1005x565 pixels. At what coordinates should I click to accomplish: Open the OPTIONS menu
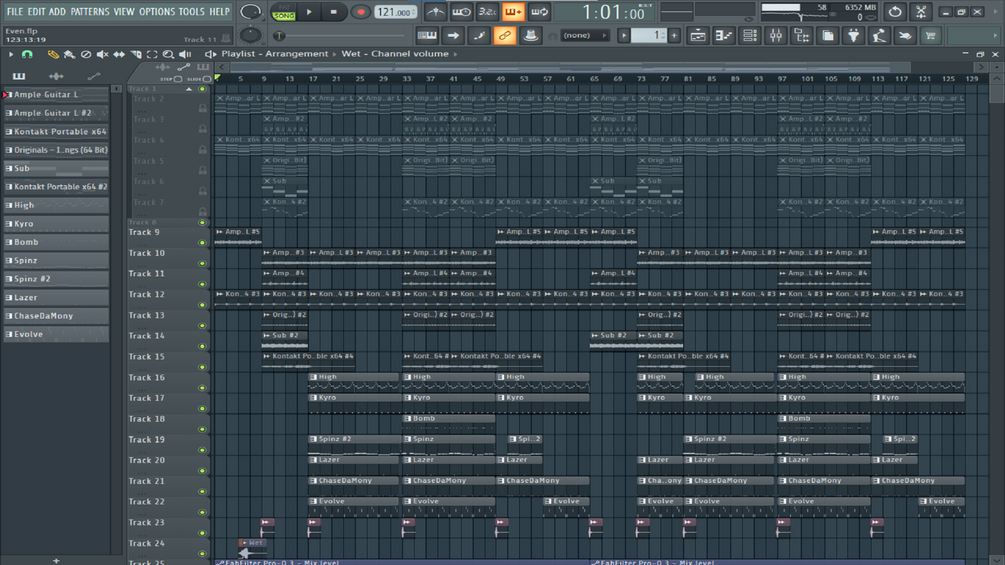[157, 12]
